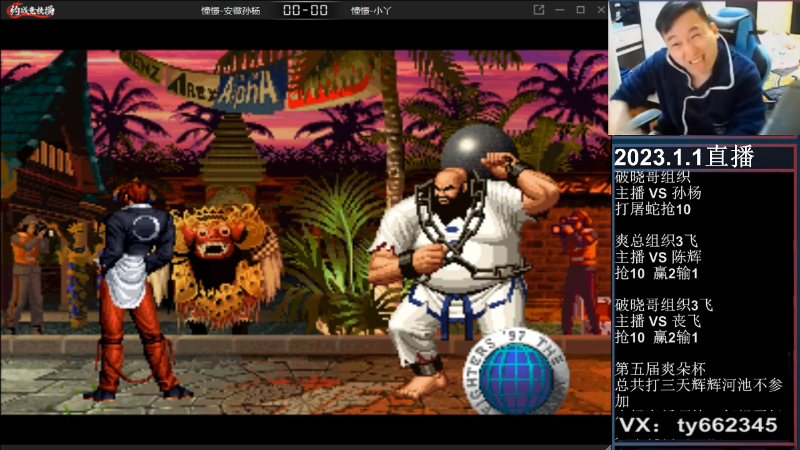Click the 主播 VS 丧飞 line

point(658,321)
